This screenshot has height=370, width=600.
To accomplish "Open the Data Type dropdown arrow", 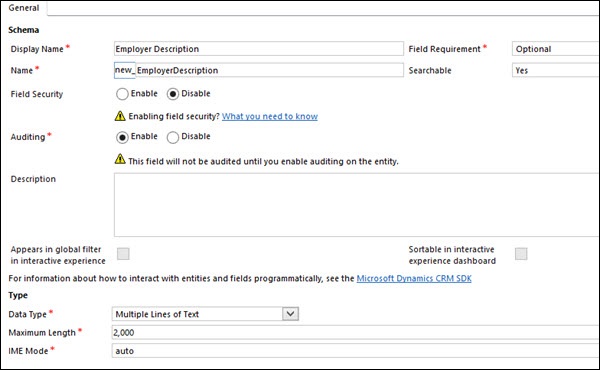I will click(290, 314).
